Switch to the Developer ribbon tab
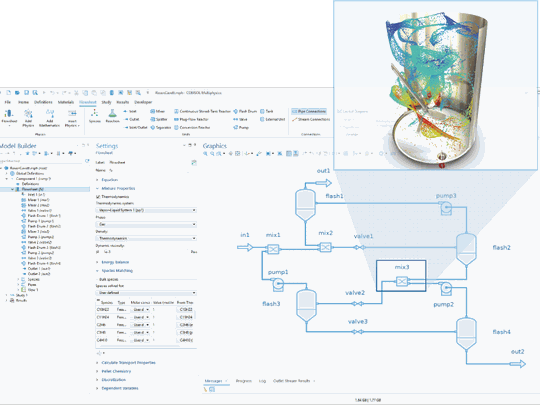 click(x=143, y=102)
